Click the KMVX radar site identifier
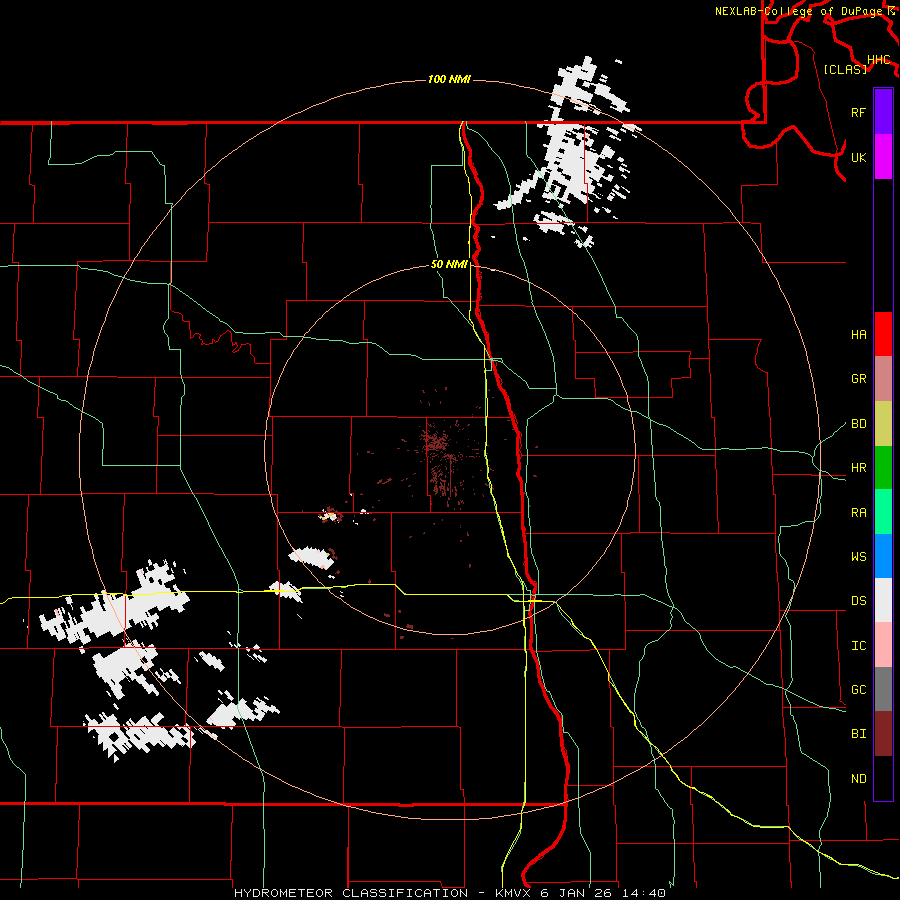900x900 pixels. [514, 893]
